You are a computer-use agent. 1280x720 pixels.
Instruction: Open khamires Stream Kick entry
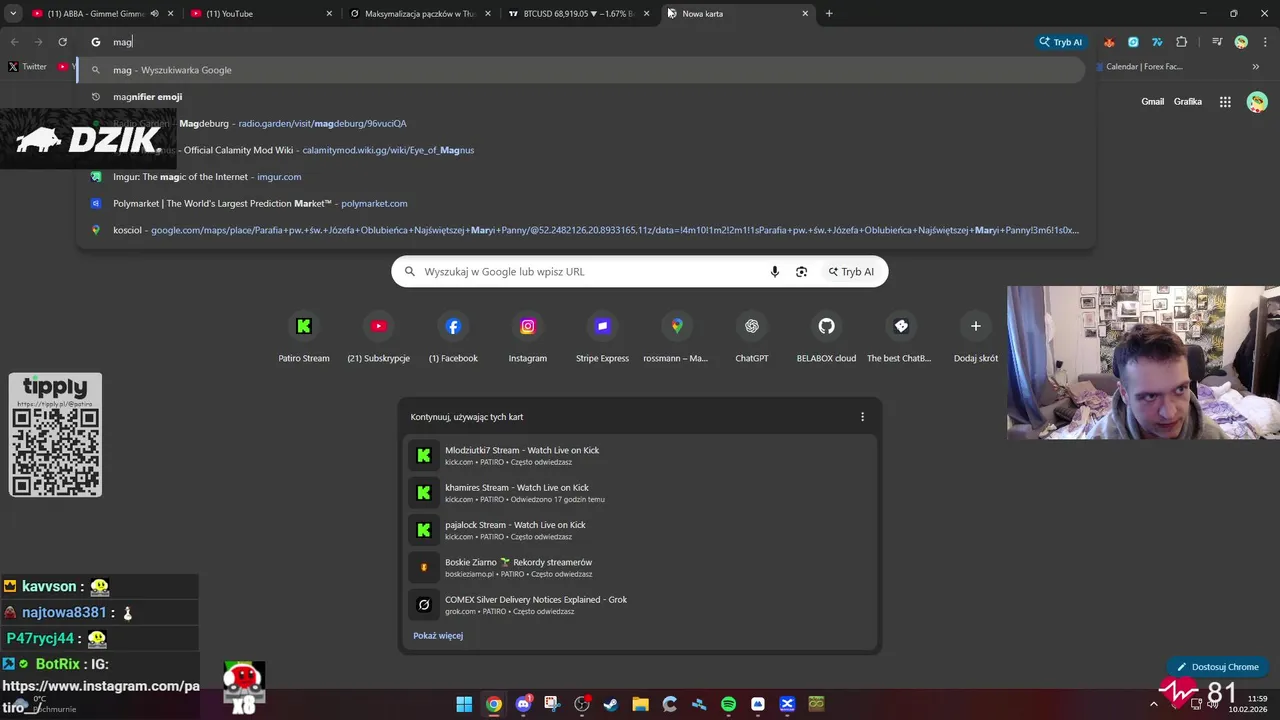[640, 493]
